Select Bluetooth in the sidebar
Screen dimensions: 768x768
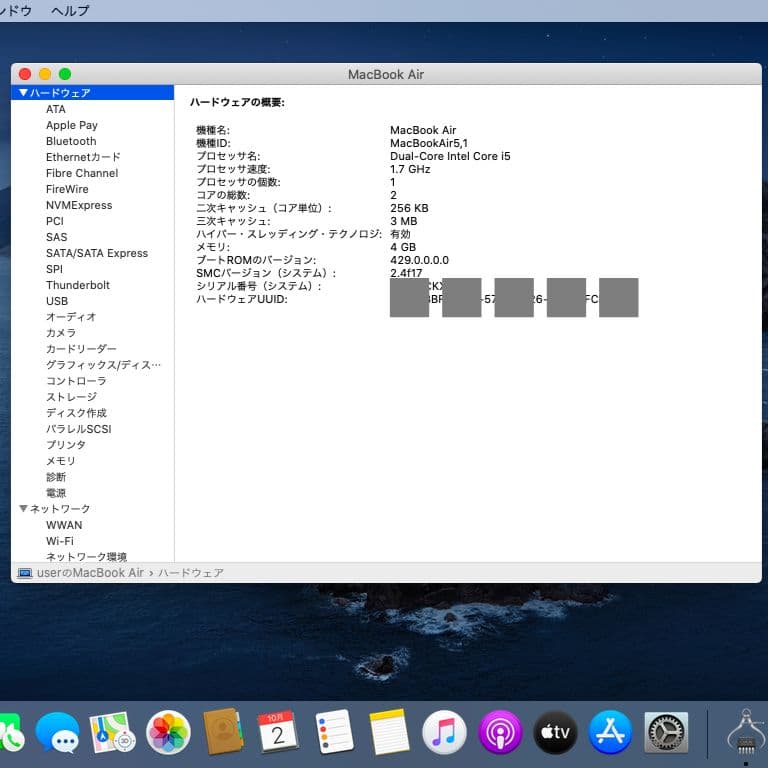(x=71, y=141)
